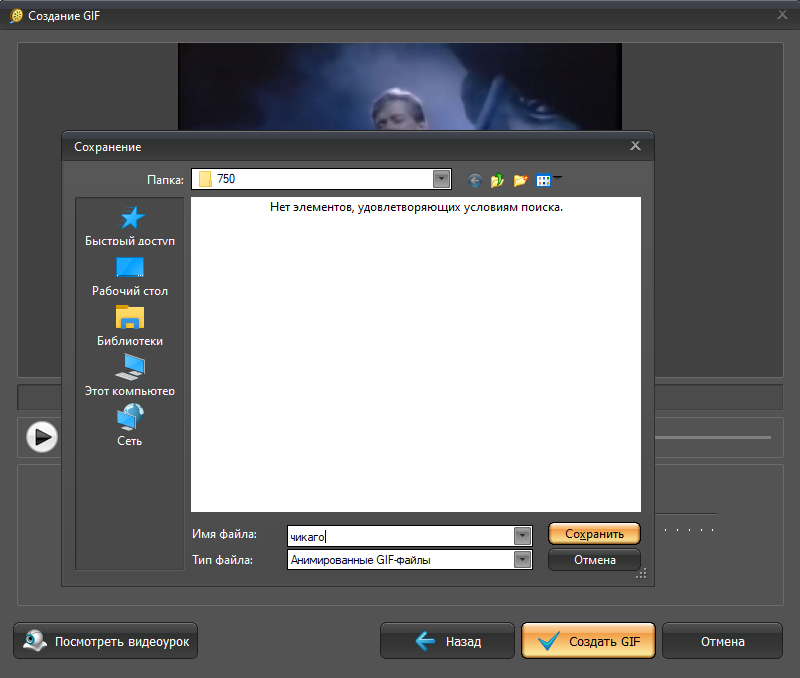
Task: Open Этот компьютер from the sidebar
Action: tap(130, 376)
